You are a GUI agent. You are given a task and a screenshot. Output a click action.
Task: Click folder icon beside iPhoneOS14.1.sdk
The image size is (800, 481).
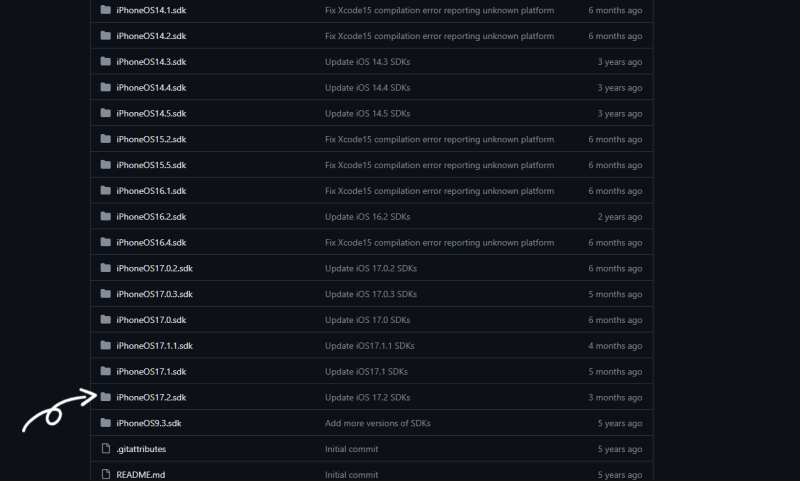tap(105, 10)
